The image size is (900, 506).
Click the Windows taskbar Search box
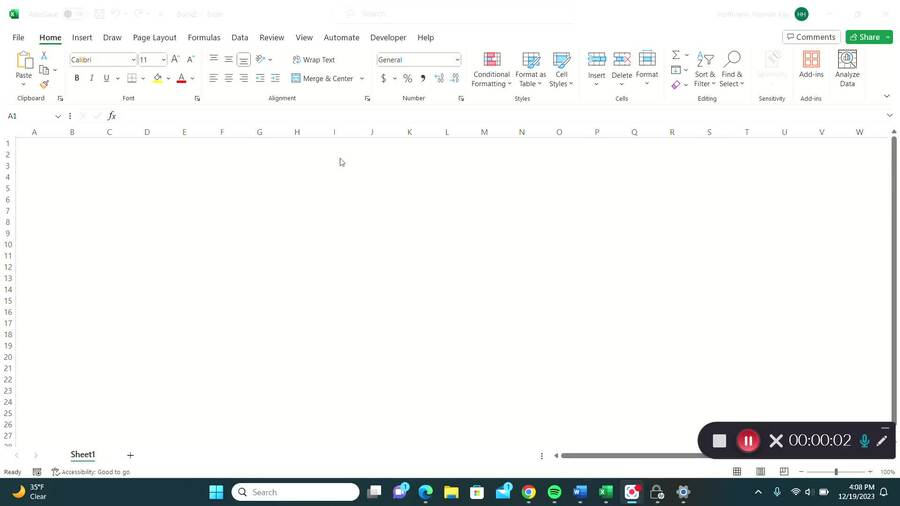295,492
